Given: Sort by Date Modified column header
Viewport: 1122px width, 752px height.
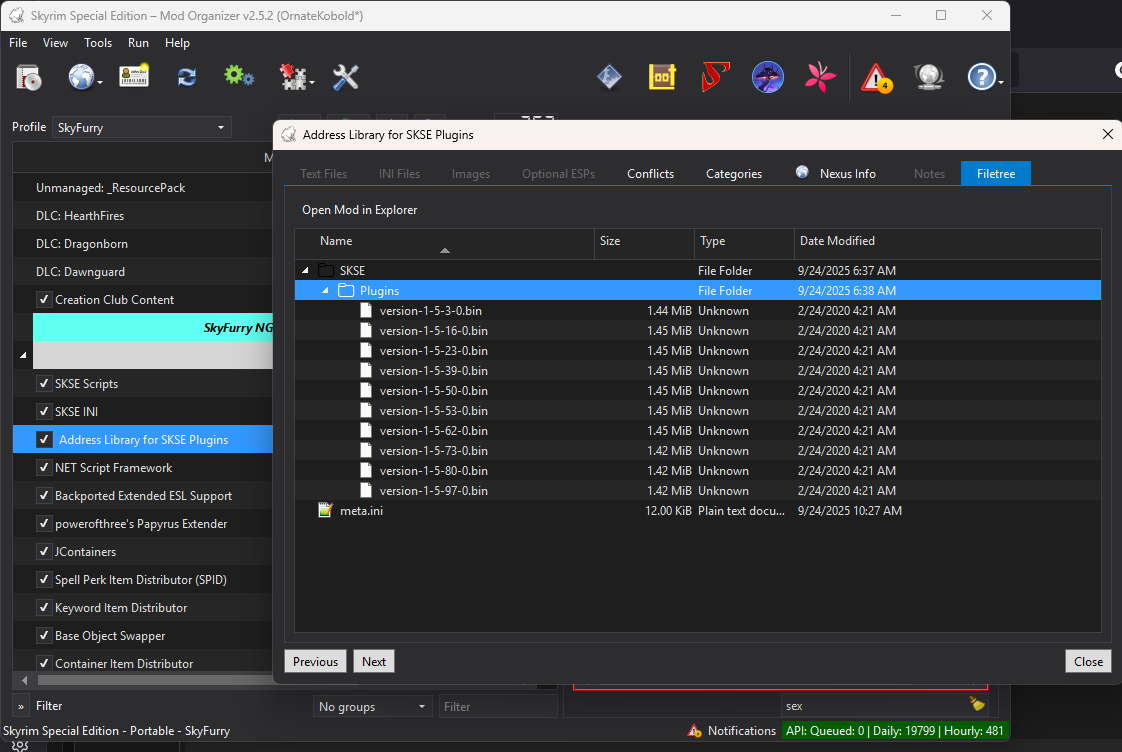Looking at the screenshot, I should [947, 243].
